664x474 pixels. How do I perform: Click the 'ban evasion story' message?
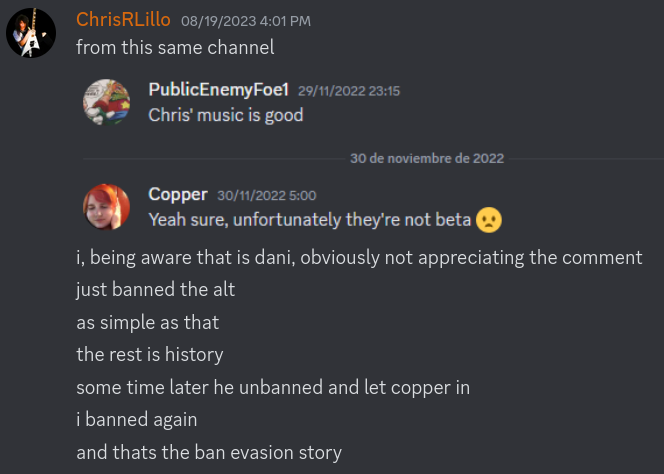tap(209, 452)
